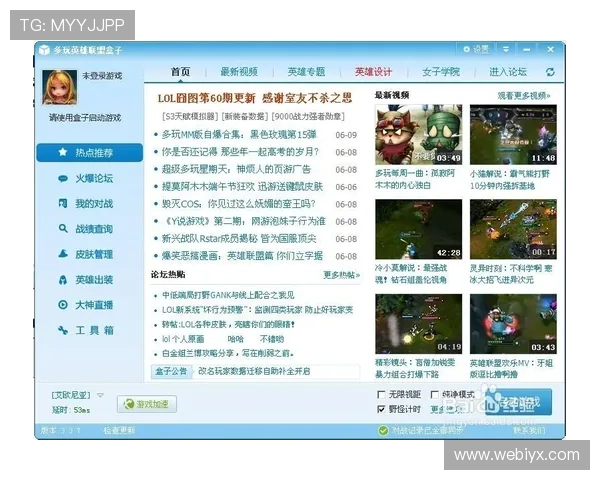
Task: Play the 11:48 video thumbnail
Action: (x=513, y=134)
